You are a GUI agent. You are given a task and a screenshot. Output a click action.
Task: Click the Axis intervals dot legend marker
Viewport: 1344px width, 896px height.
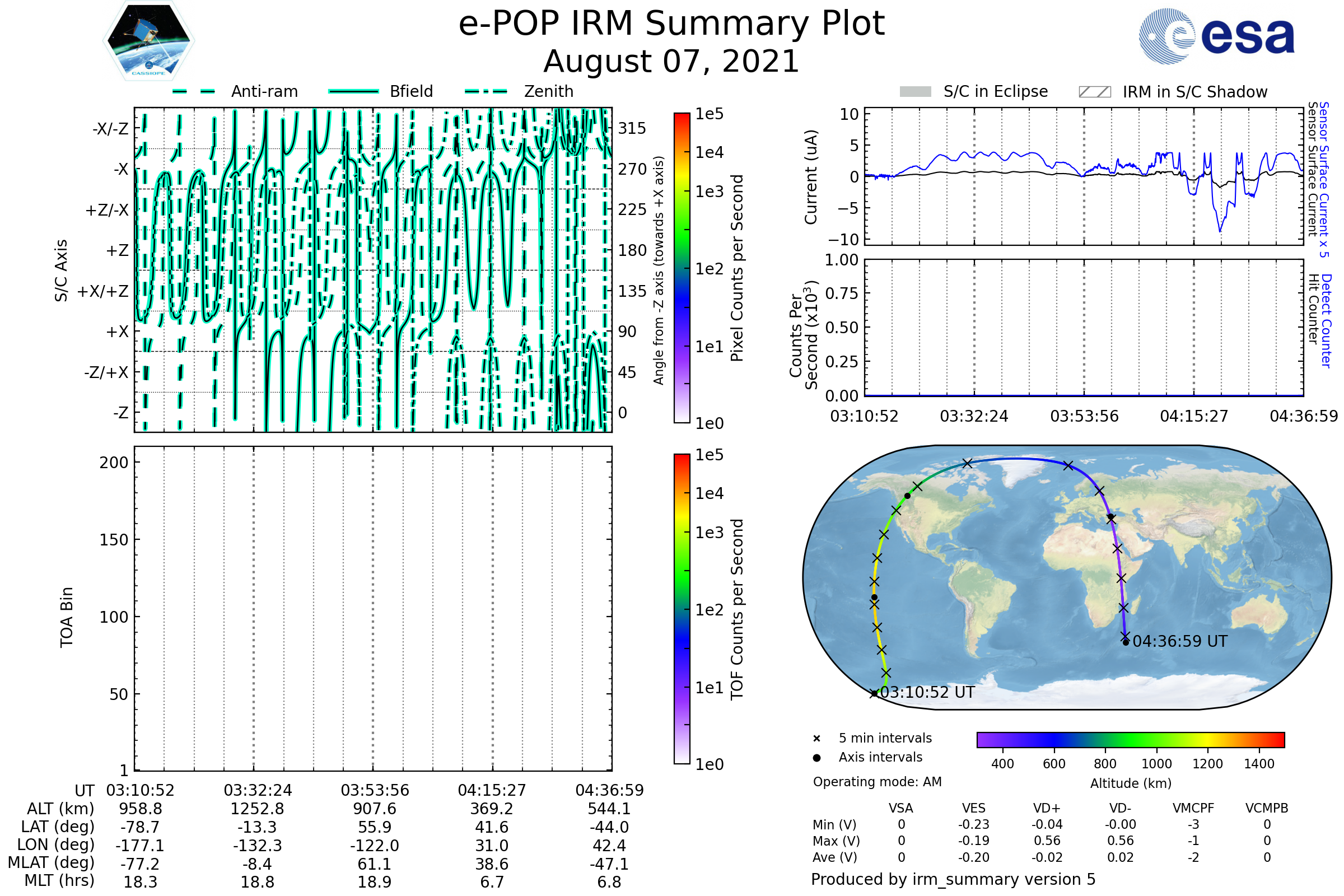[x=816, y=758]
